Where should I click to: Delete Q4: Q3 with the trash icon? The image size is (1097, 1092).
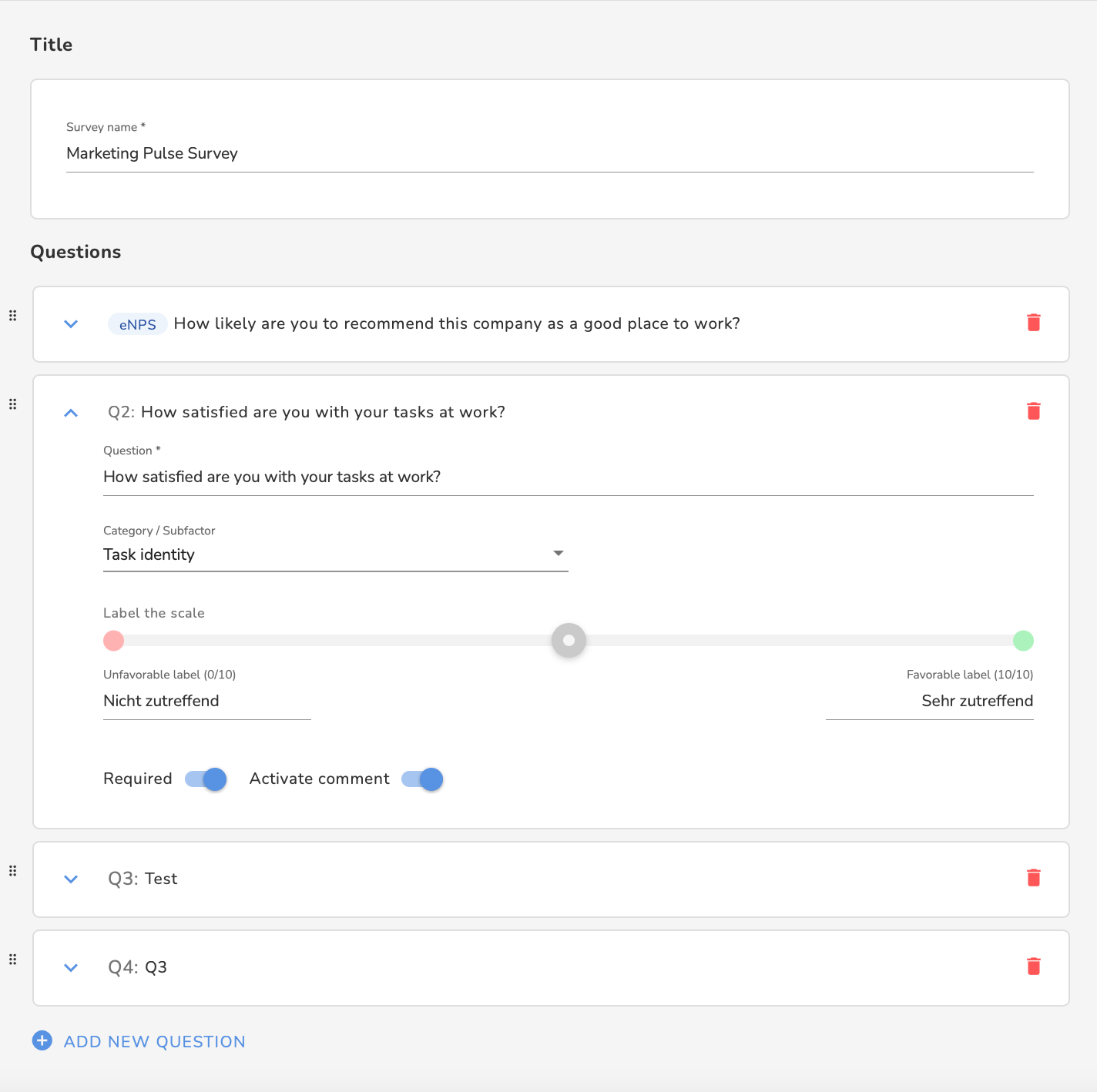(x=1034, y=966)
